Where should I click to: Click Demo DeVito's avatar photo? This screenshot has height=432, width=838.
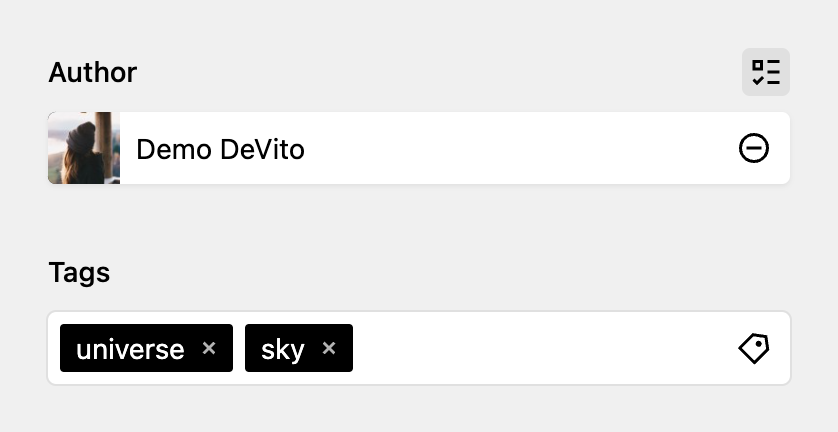(84, 148)
